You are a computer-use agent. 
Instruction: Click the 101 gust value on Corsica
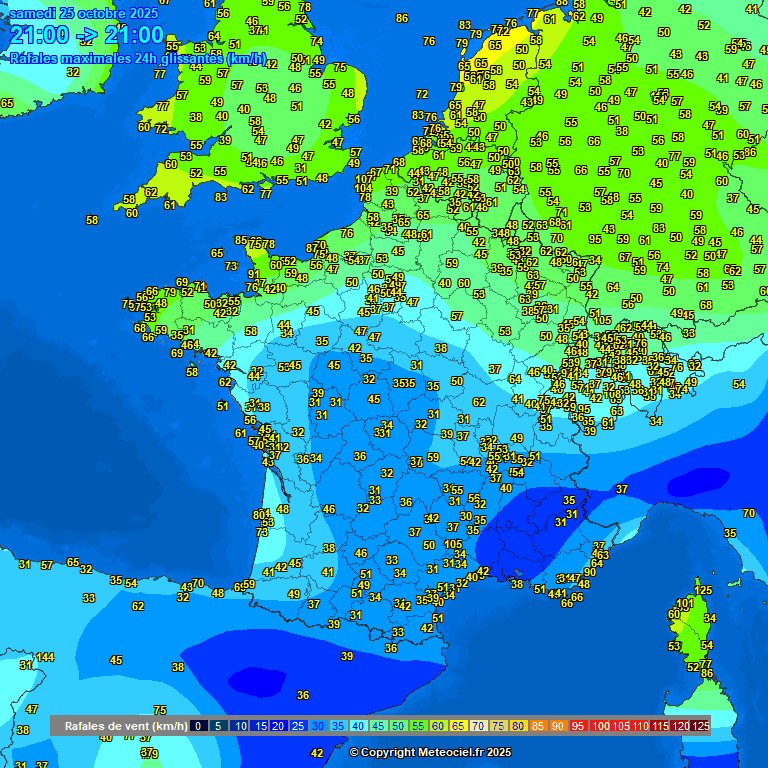pyautogui.click(x=684, y=604)
